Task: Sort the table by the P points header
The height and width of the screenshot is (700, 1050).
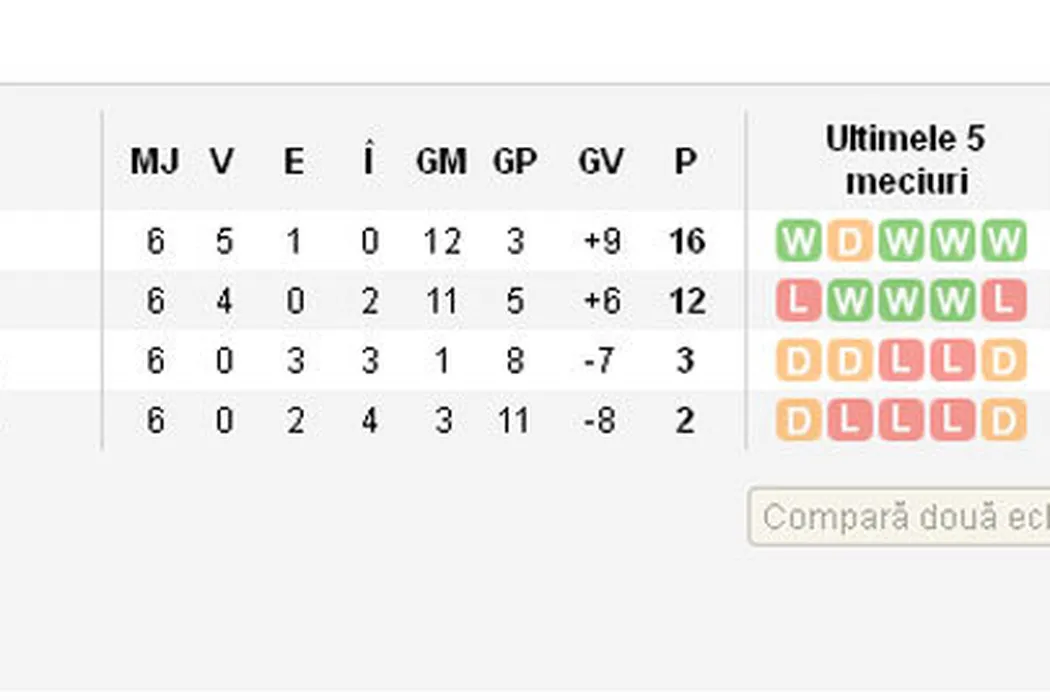Action: click(x=685, y=161)
